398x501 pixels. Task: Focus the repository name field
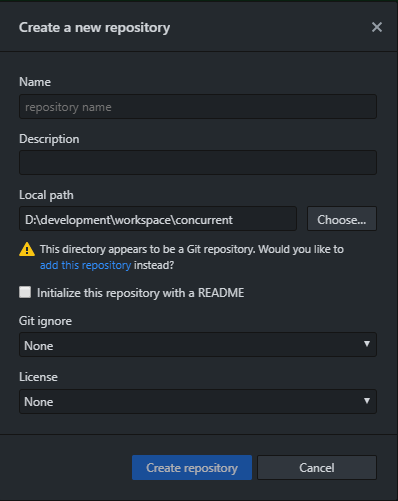click(x=198, y=107)
